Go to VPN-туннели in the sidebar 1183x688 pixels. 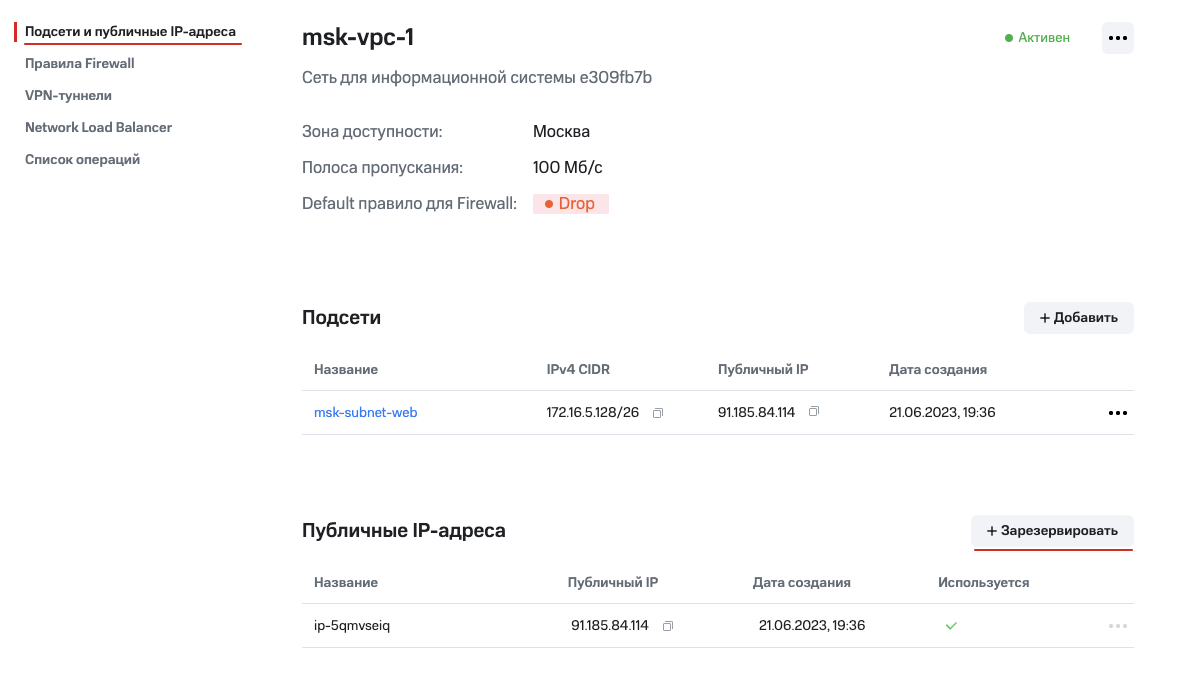pos(68,96)
